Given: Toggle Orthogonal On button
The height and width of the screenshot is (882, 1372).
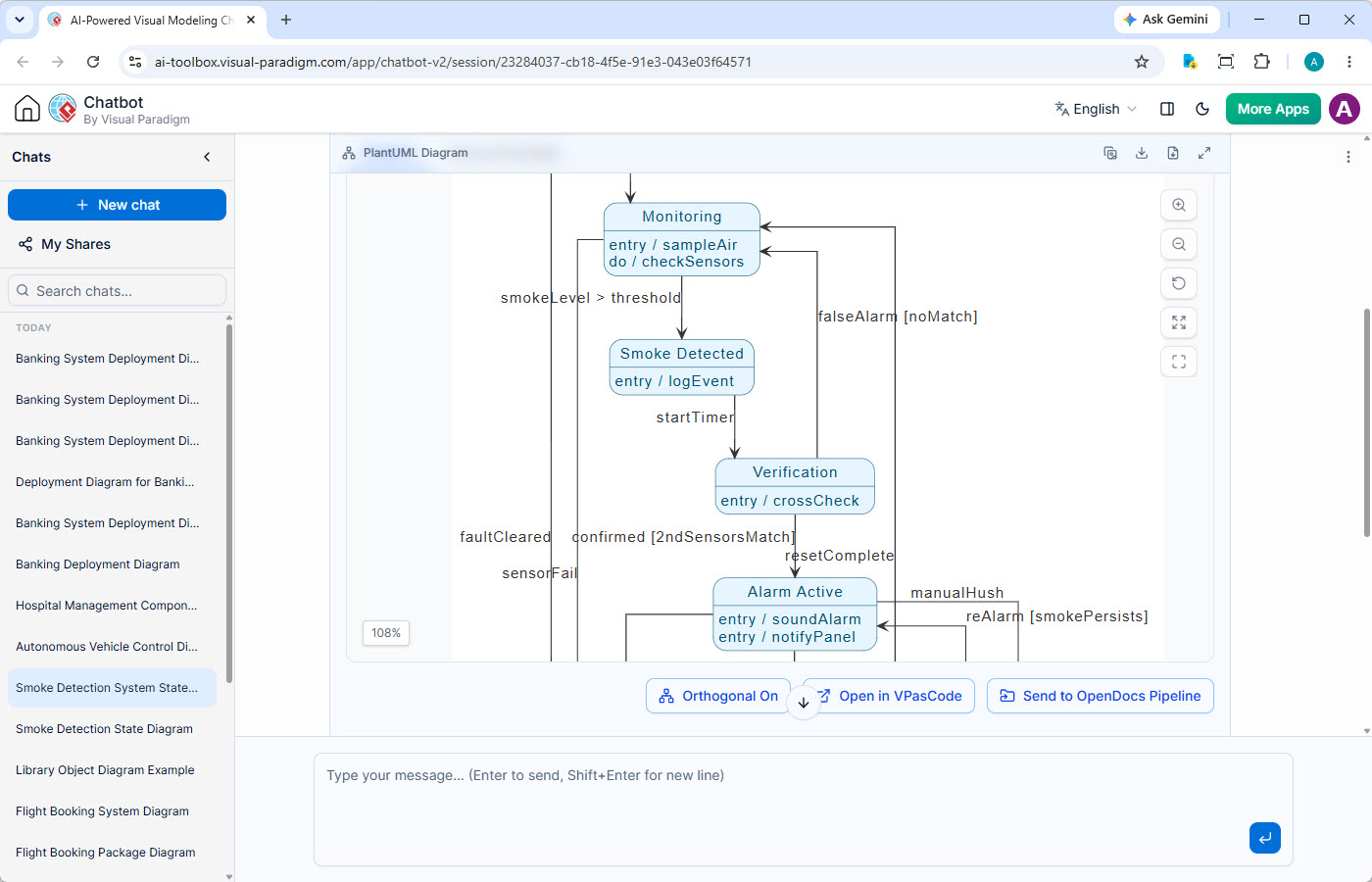Looking at the screenshot, I should (718, 696).
